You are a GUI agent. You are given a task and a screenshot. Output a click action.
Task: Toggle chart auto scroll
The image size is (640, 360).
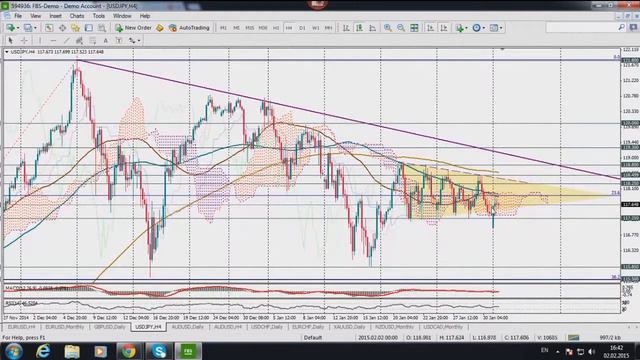click(x=430, y=28)
